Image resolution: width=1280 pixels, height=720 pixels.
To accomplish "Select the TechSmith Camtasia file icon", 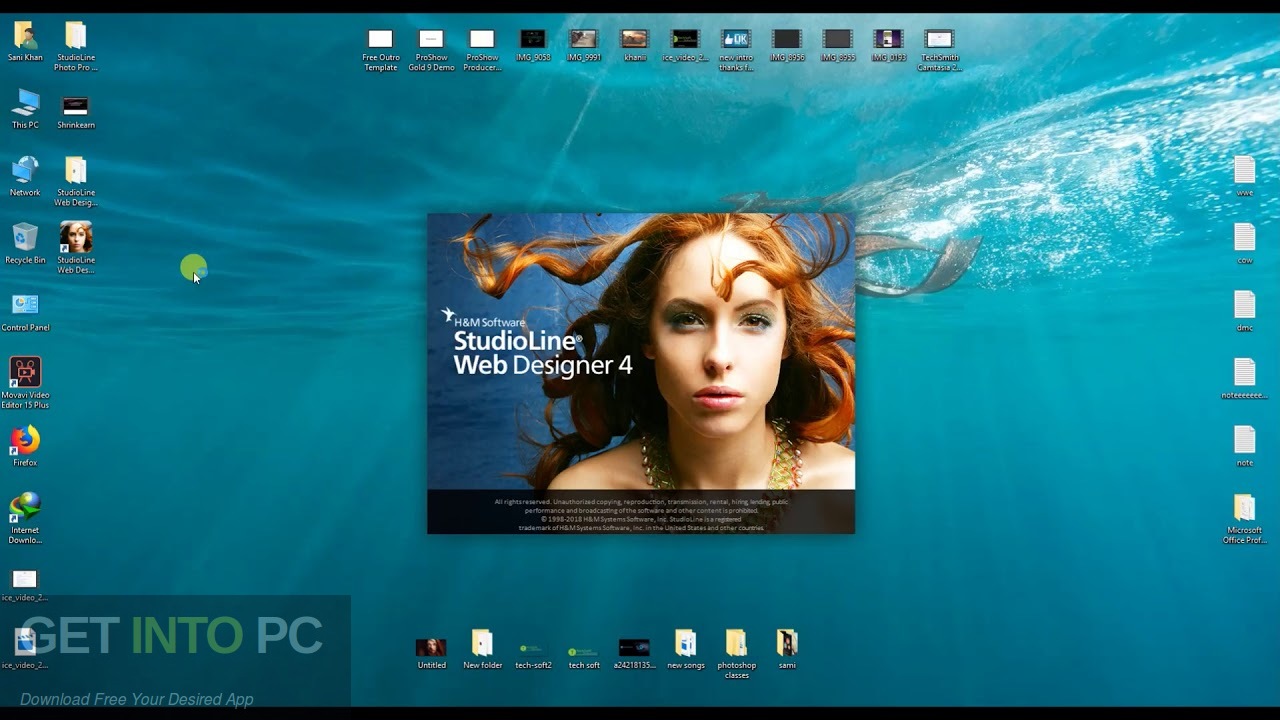I will point(939,40).
